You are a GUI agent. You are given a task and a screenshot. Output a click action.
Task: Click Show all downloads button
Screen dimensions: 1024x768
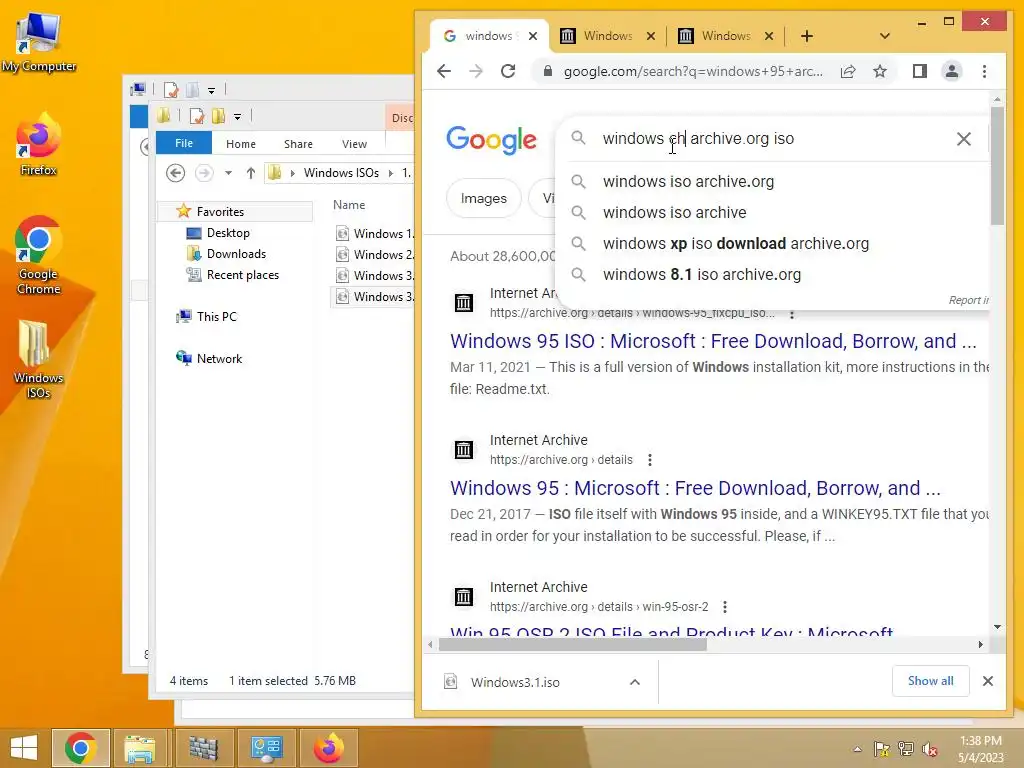pyautogui.click(x=930, y=681)
